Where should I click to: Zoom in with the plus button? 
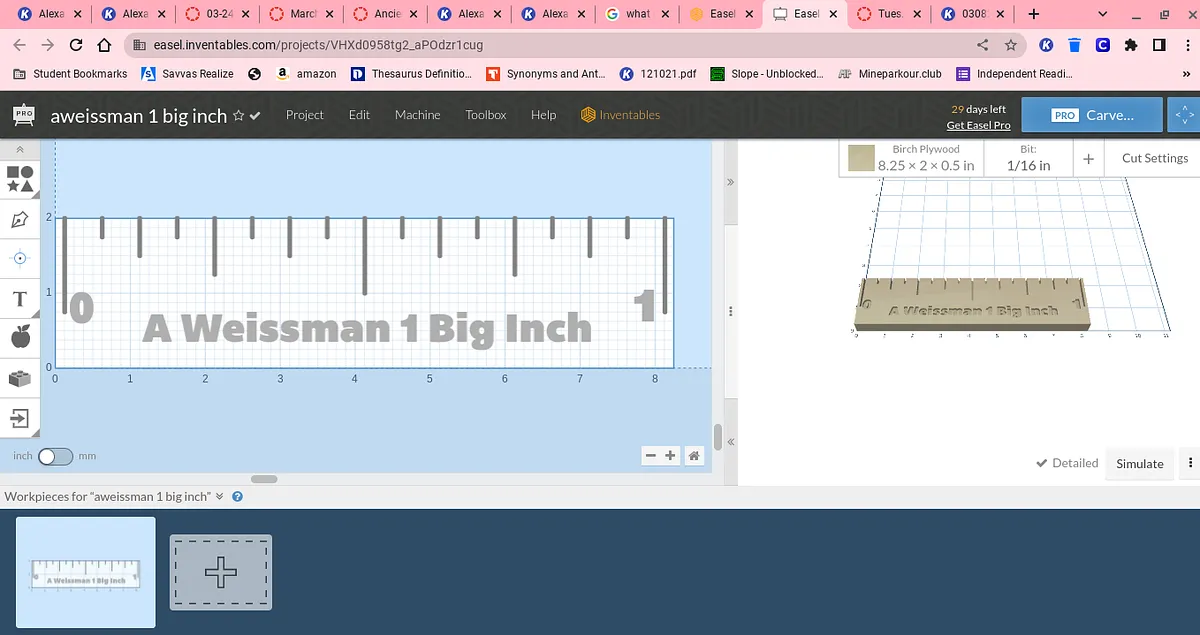pos(670,456)
